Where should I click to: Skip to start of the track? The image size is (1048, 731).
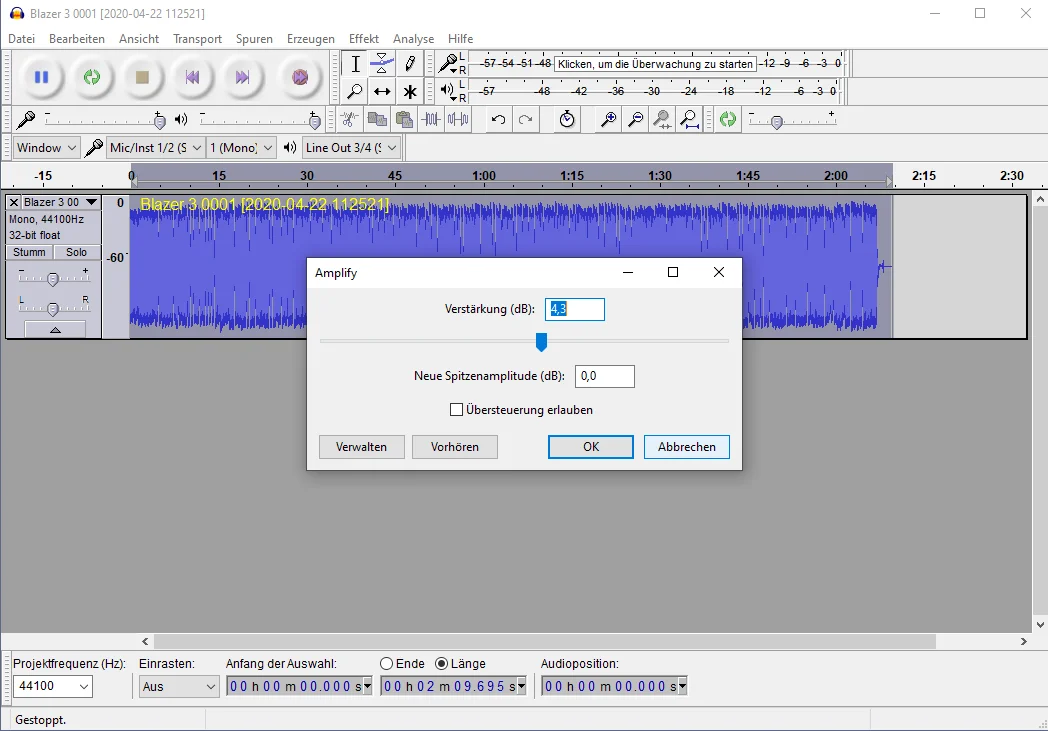192,77
